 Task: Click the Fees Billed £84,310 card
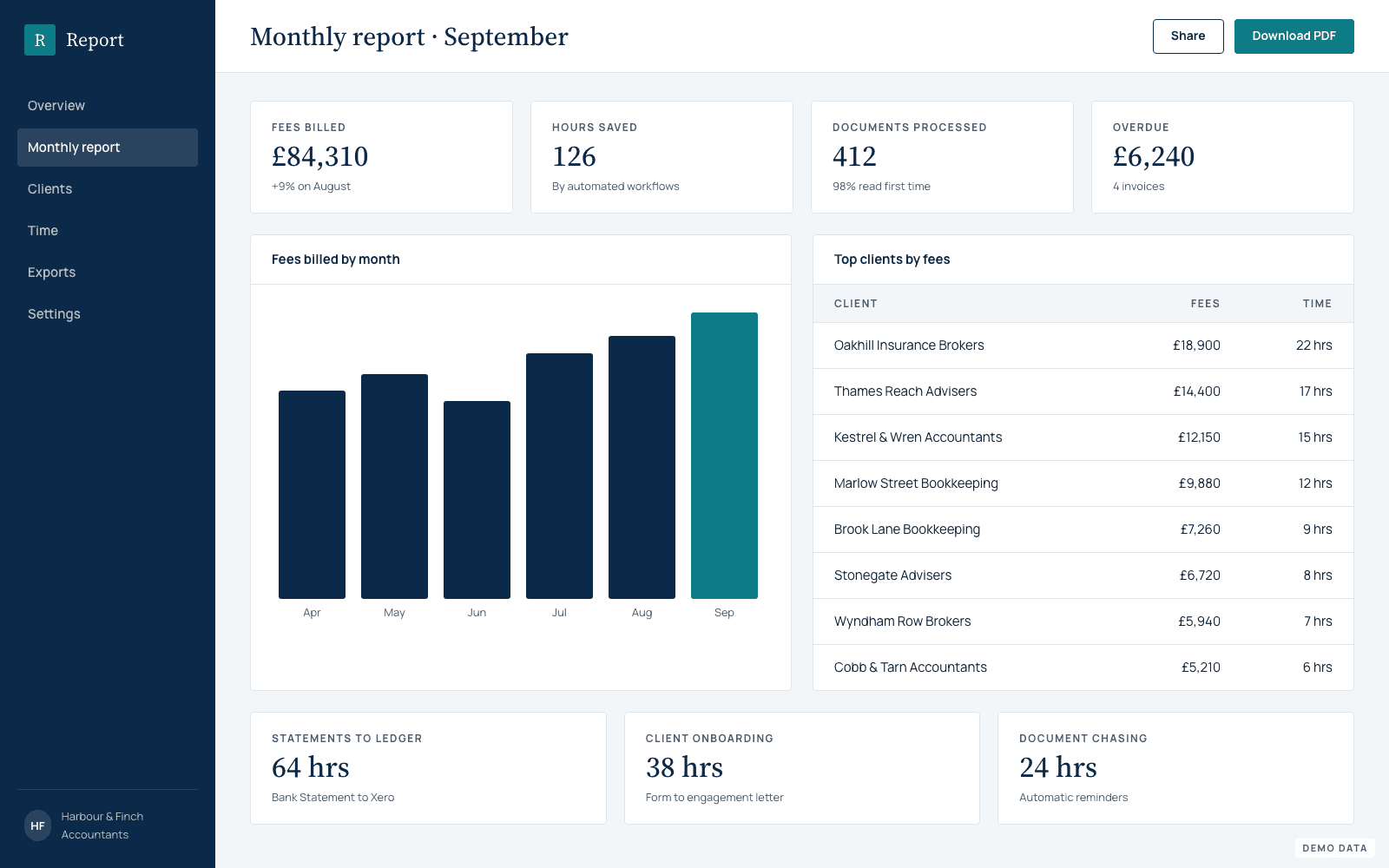(381, 157)
